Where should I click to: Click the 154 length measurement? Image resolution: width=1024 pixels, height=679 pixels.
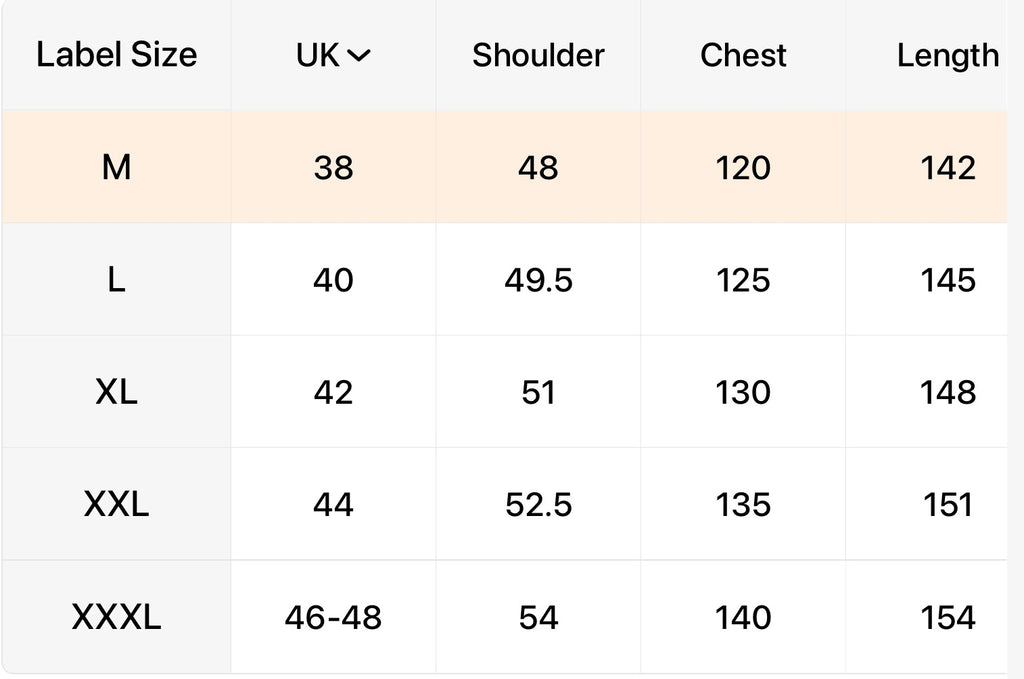pos(947,618)
